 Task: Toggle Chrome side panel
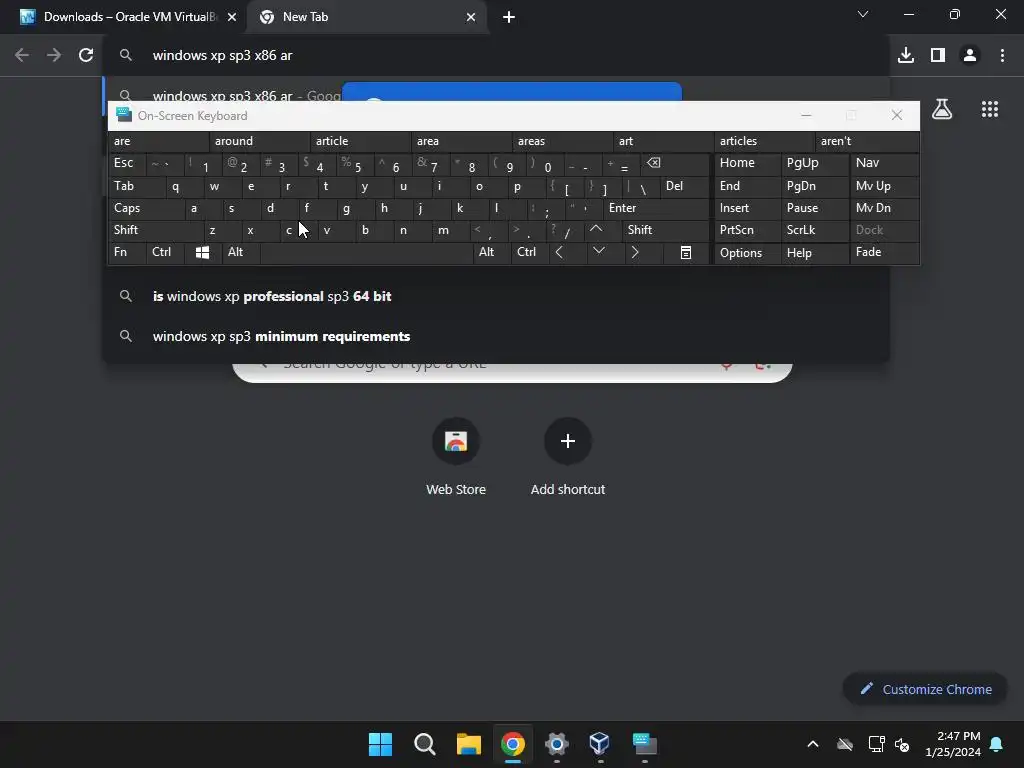938,56
